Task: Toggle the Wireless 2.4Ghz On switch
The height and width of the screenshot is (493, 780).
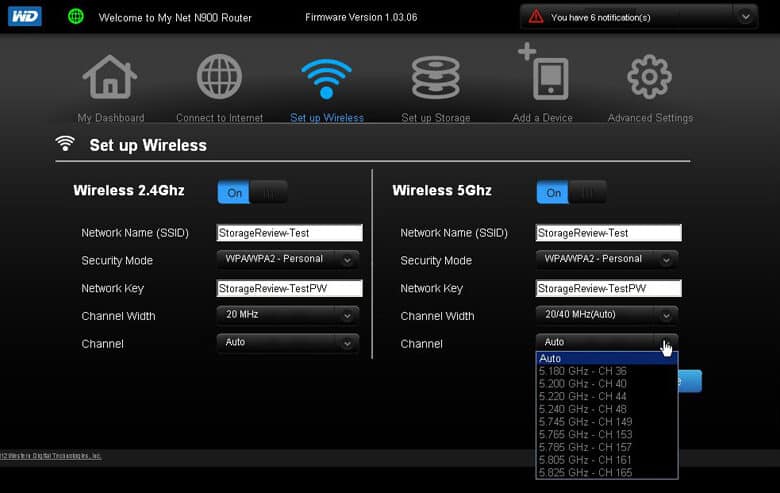Action: coord(253,192)
